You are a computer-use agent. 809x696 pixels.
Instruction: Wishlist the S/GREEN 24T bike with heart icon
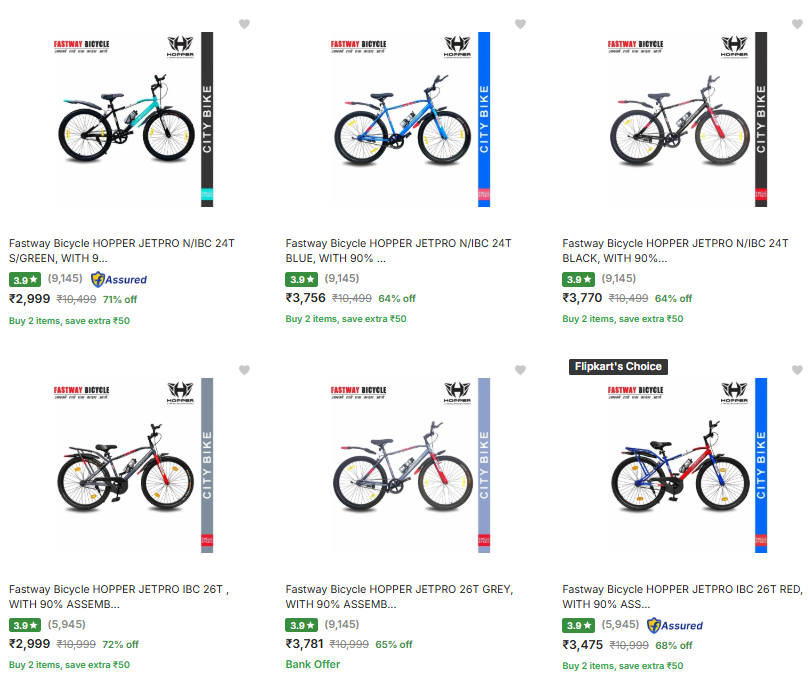coord(244,24)
